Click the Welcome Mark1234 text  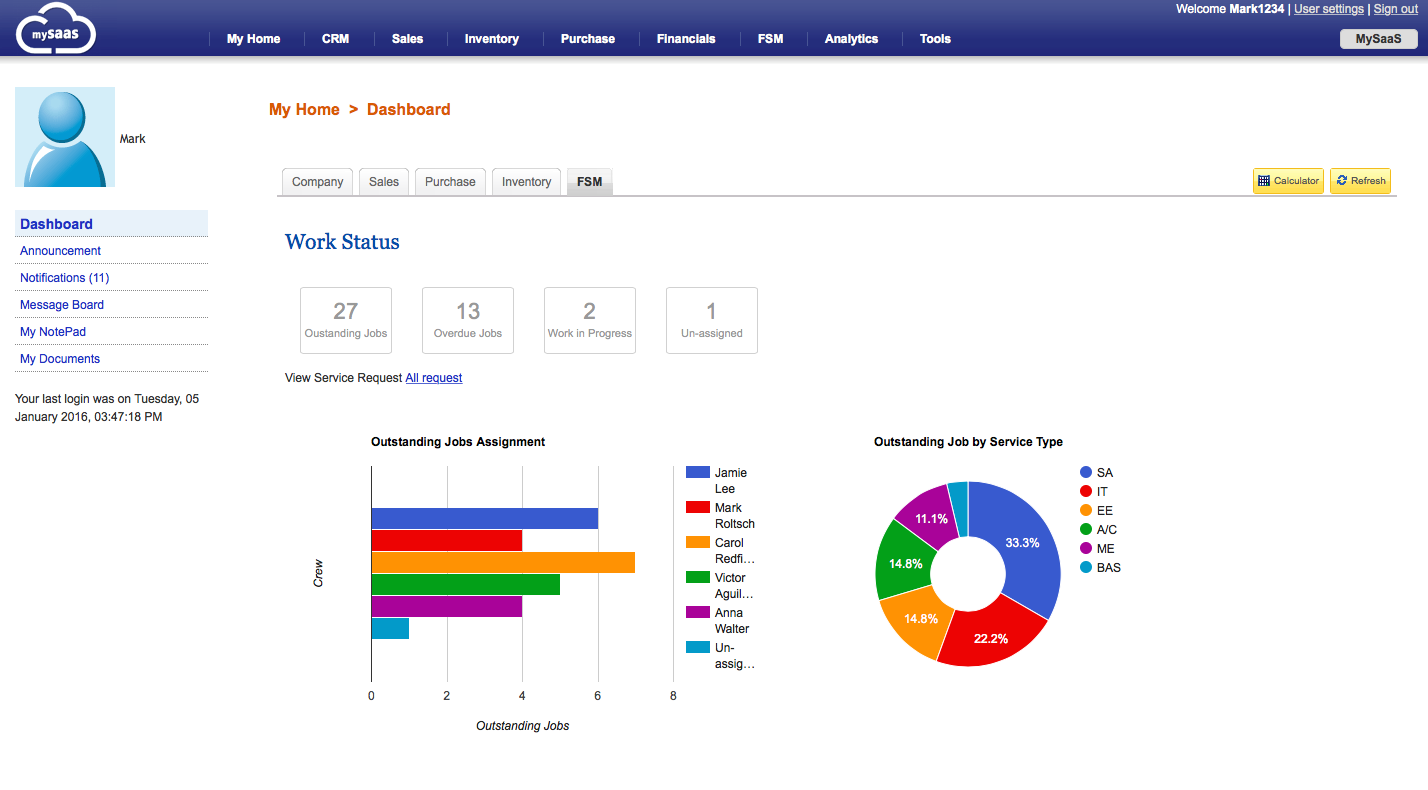(1230, 9)
